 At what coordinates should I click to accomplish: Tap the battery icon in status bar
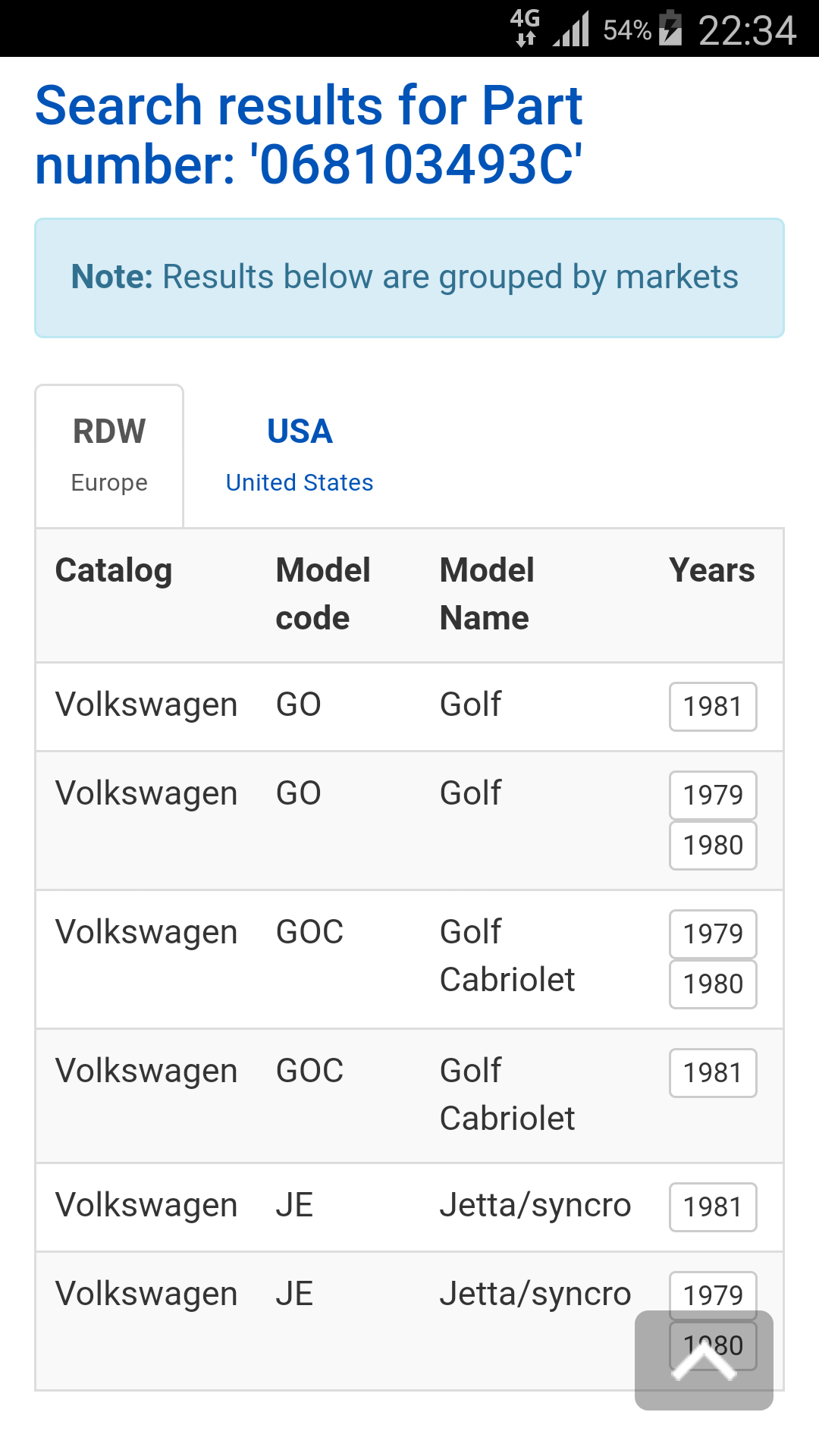(670, 29)
